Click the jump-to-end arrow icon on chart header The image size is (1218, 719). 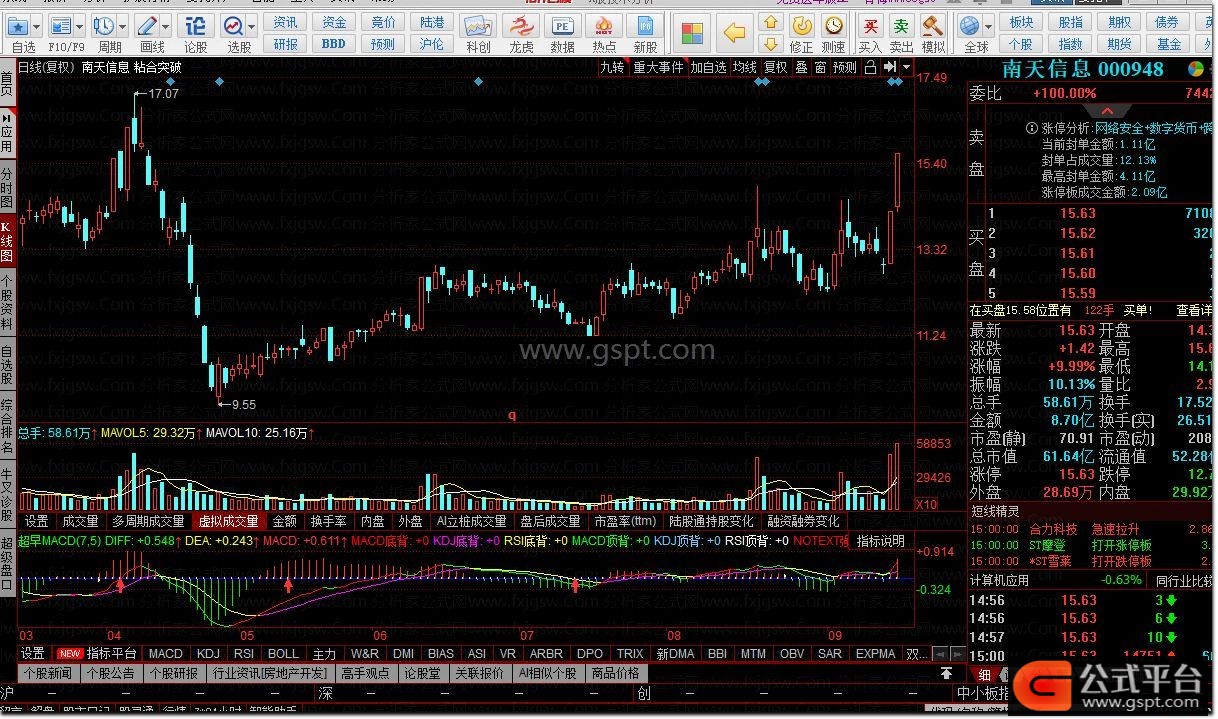click(x=889, y=67)
